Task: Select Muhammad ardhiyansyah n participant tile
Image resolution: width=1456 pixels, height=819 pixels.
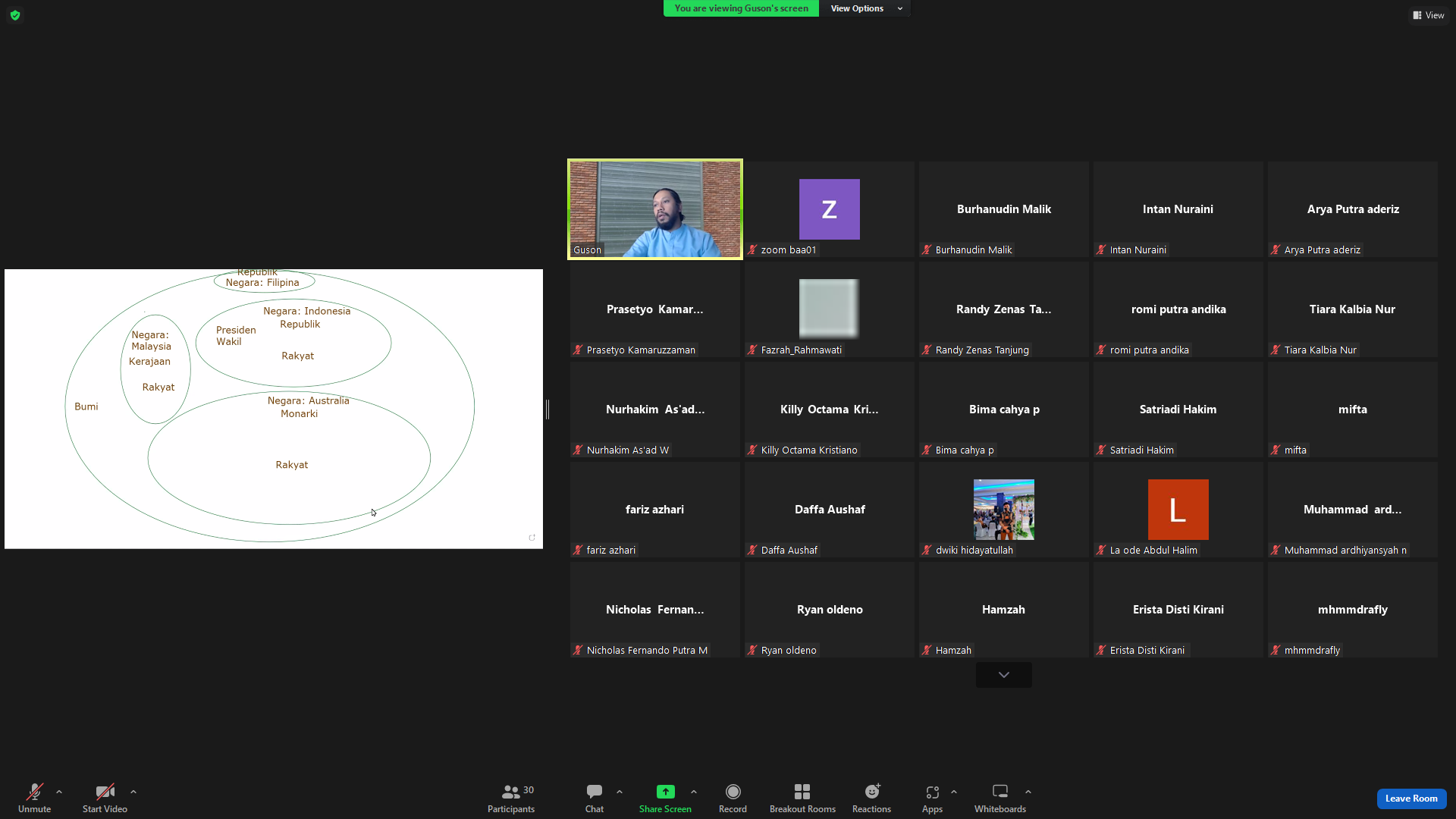Action: [x=1353, y=510]
